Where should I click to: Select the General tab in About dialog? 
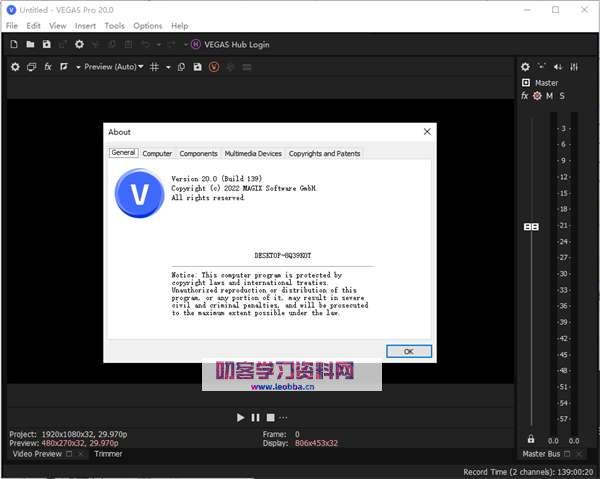123,153
